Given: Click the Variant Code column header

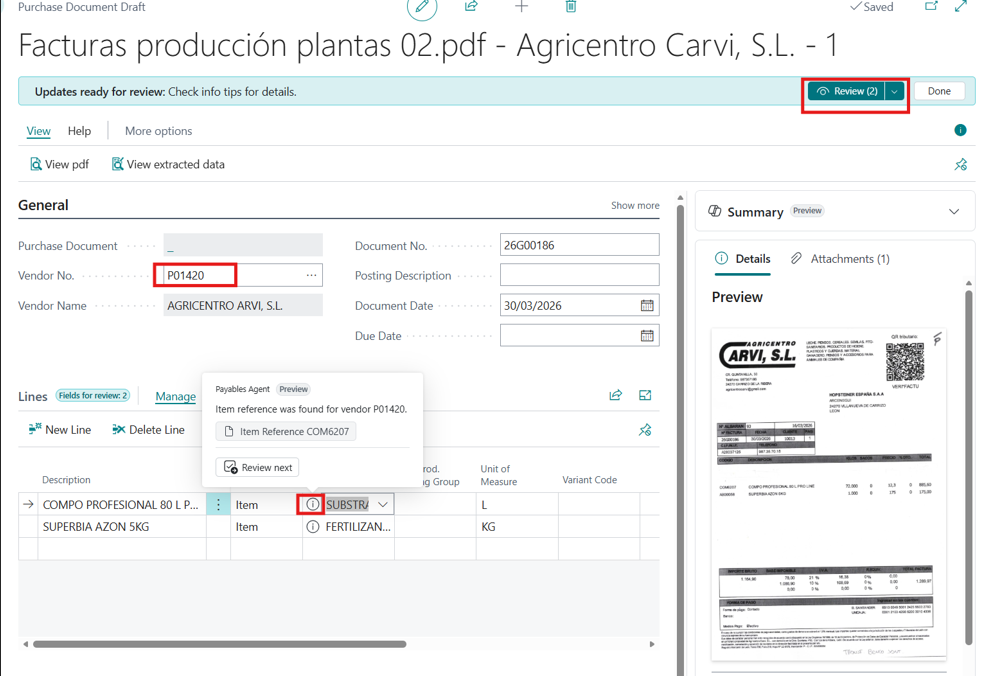Looking at the screenshot, I should (589, 480).
